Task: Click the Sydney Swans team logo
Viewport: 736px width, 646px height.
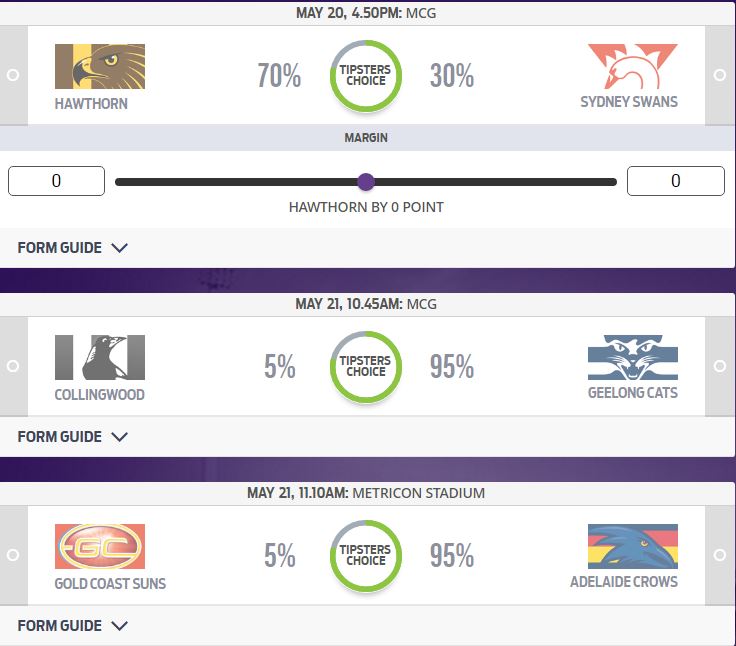Action: pyautogui.click(x=633, y=67)
